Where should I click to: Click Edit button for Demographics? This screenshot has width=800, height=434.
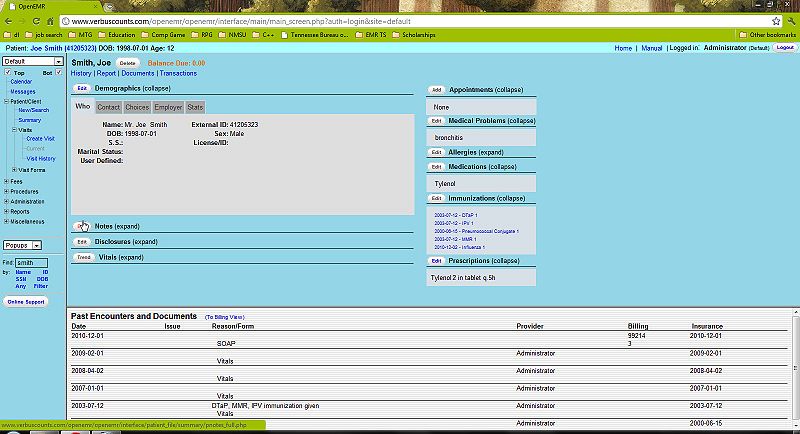[82, 88]
